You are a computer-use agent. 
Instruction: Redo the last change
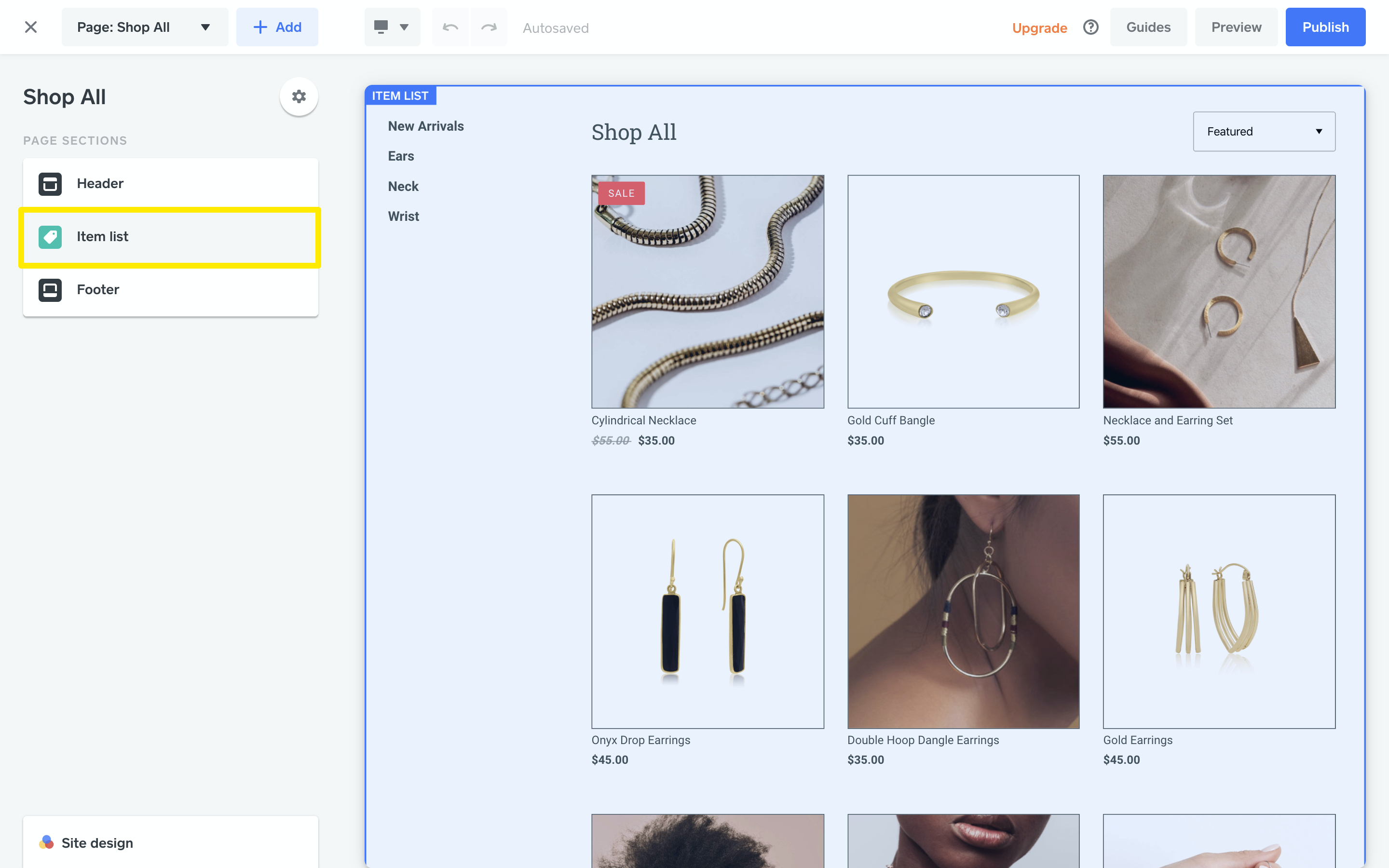point(489,27)
